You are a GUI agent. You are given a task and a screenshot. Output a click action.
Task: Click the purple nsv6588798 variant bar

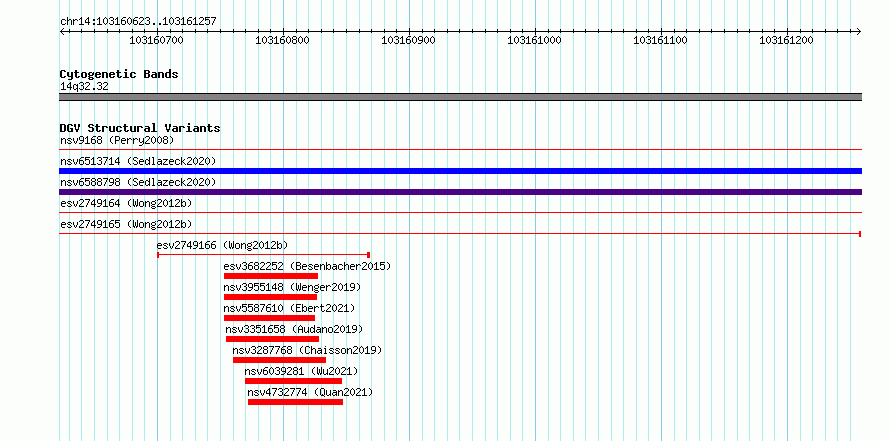click(460, 192)
